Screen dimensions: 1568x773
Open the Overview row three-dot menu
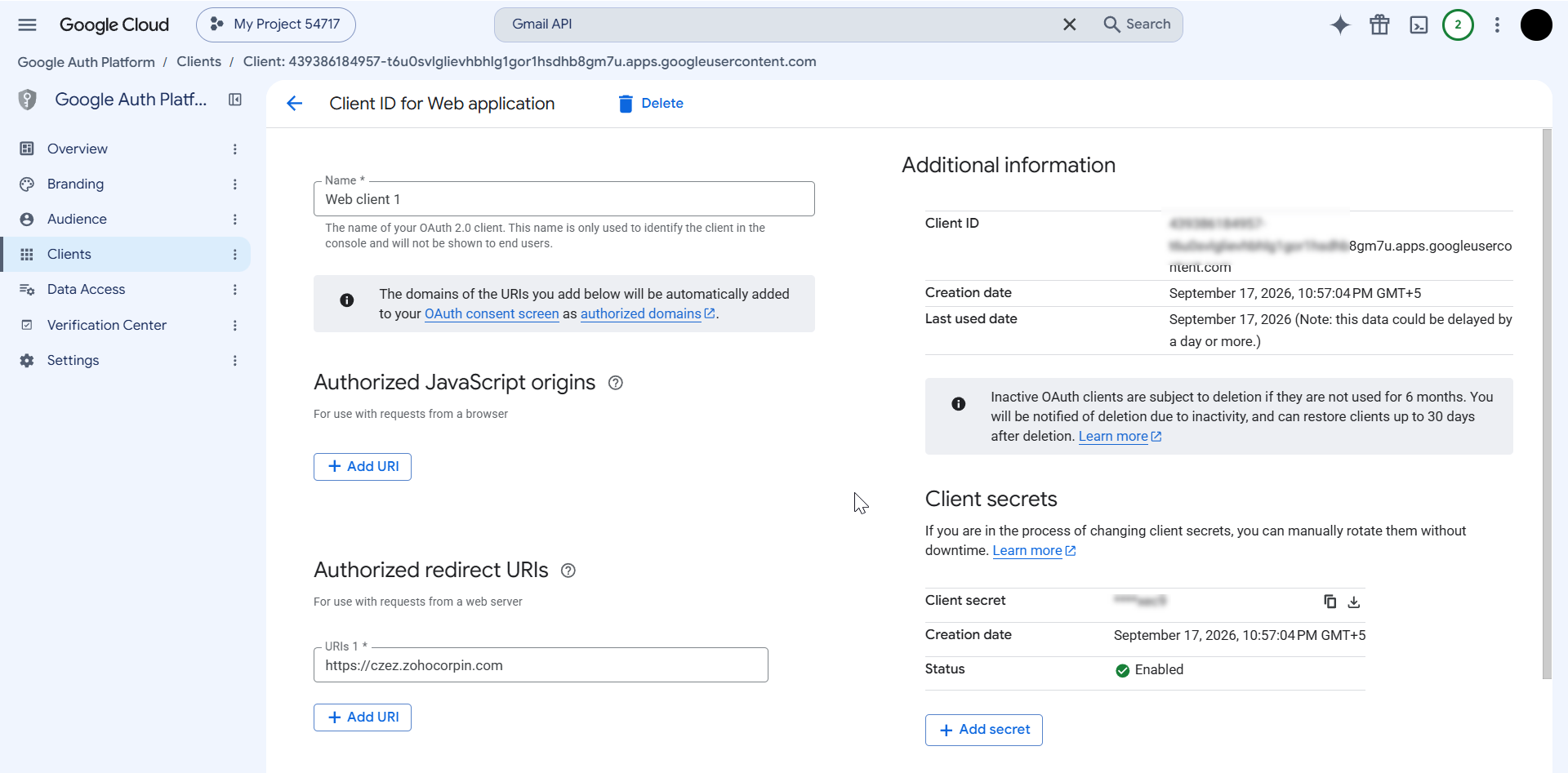235,149
